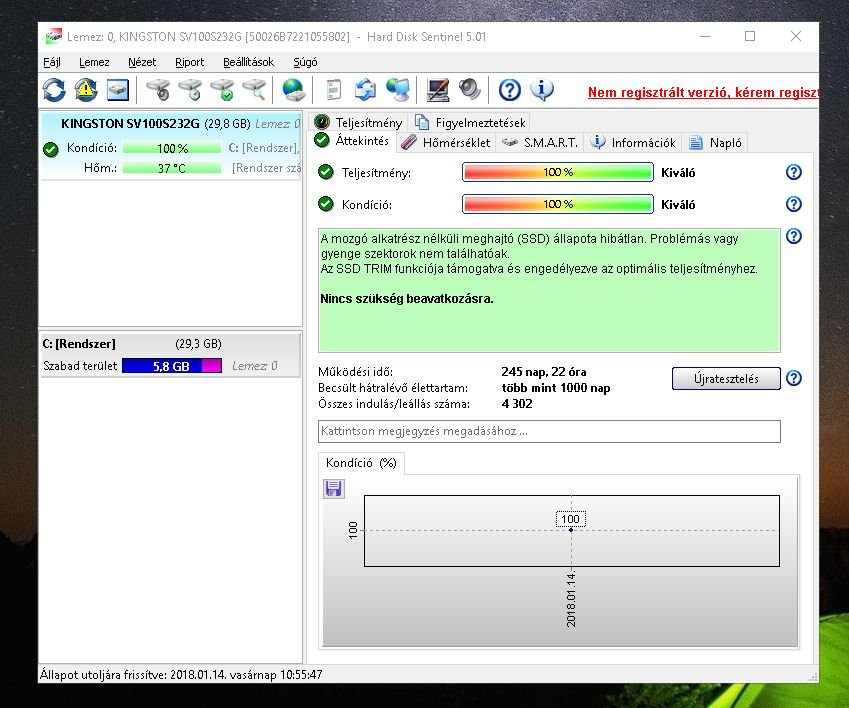This screenshot has width=849, height=708.
Task: Click the document report toolbar icon
Action: pos(334,90)
